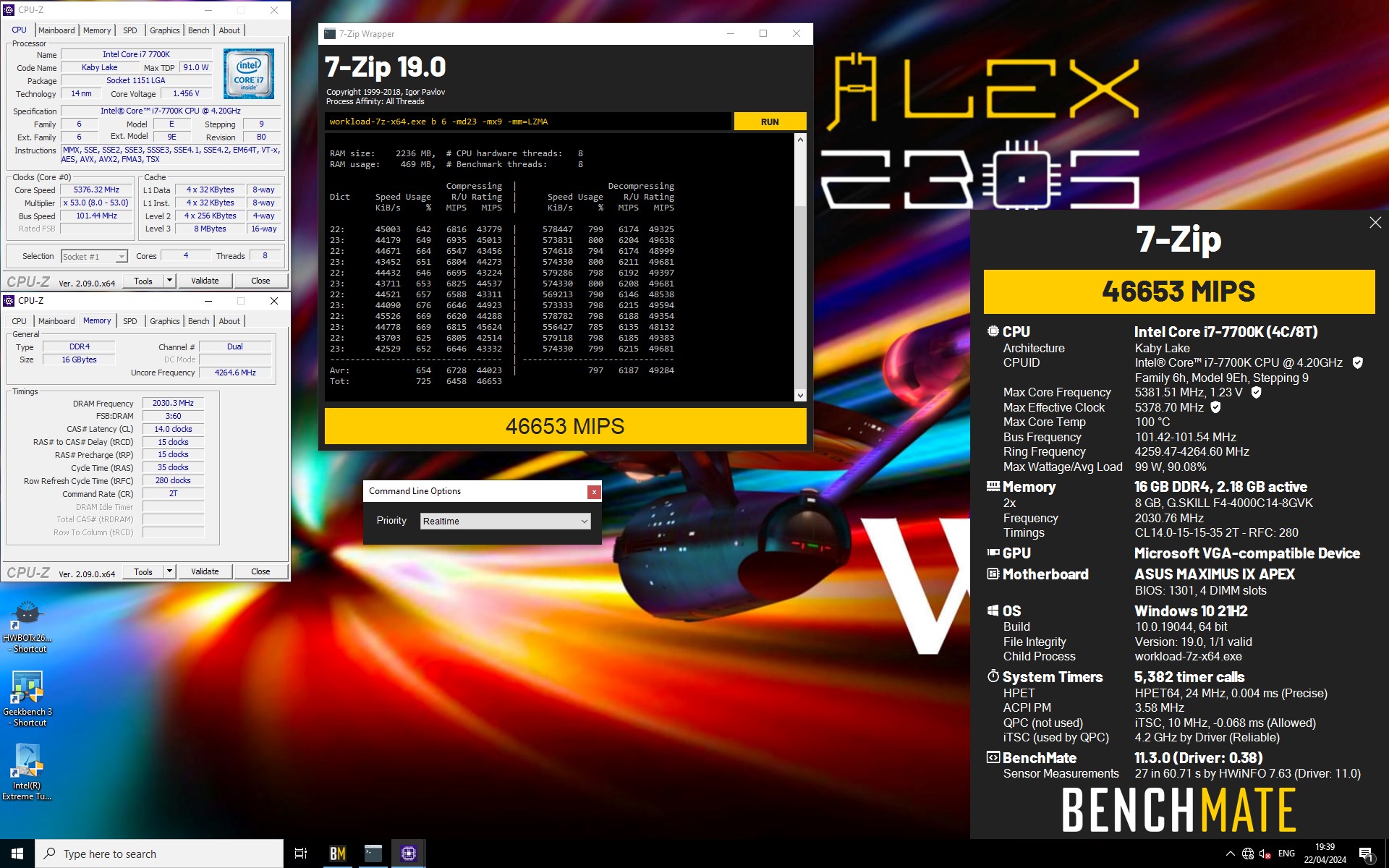Click the taskbar search box
Image resolution: width=1389 pixels, height=868 pixels.
click(x=159, y=854)
